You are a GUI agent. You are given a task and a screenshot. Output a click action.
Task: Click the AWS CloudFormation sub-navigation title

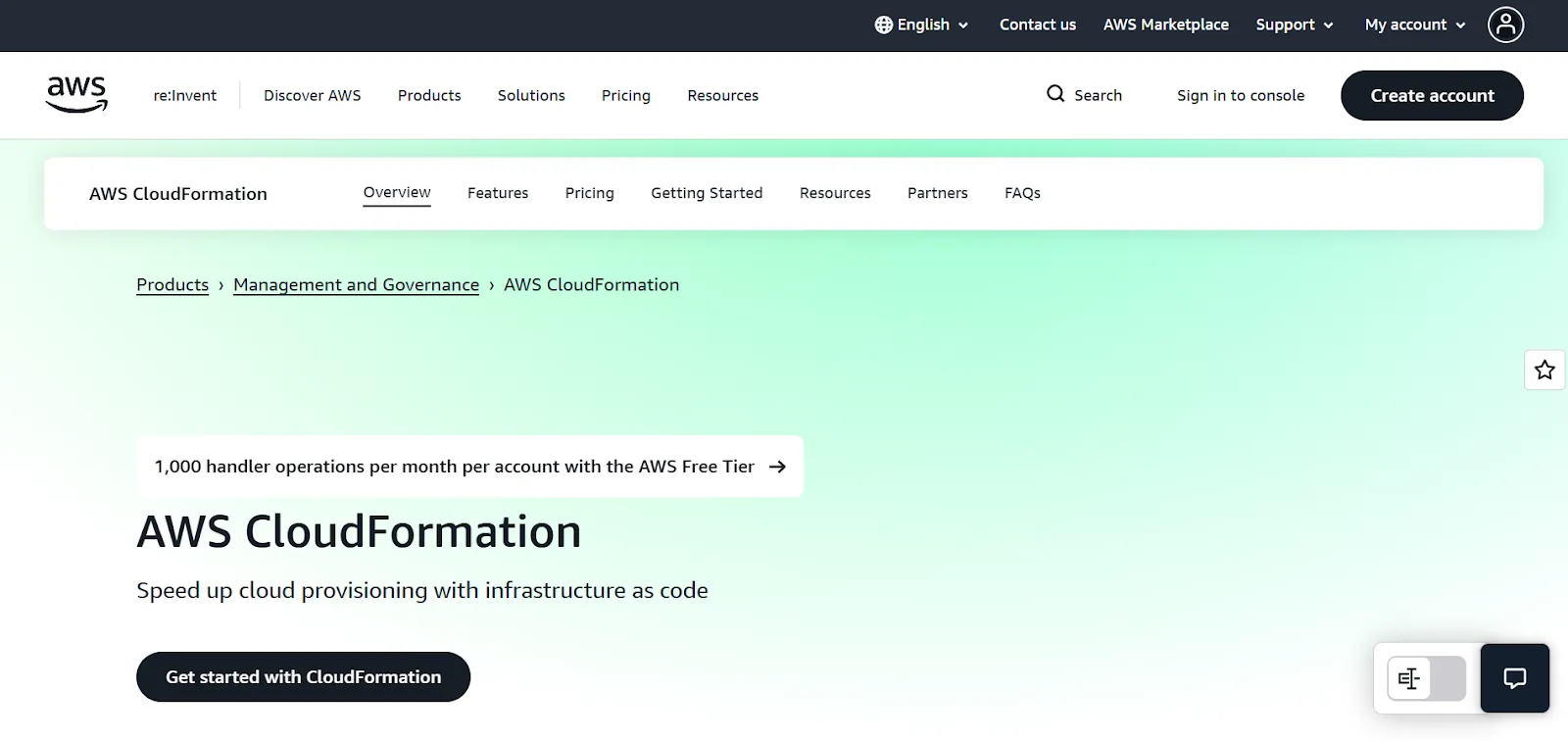click(x=178, y=194)
